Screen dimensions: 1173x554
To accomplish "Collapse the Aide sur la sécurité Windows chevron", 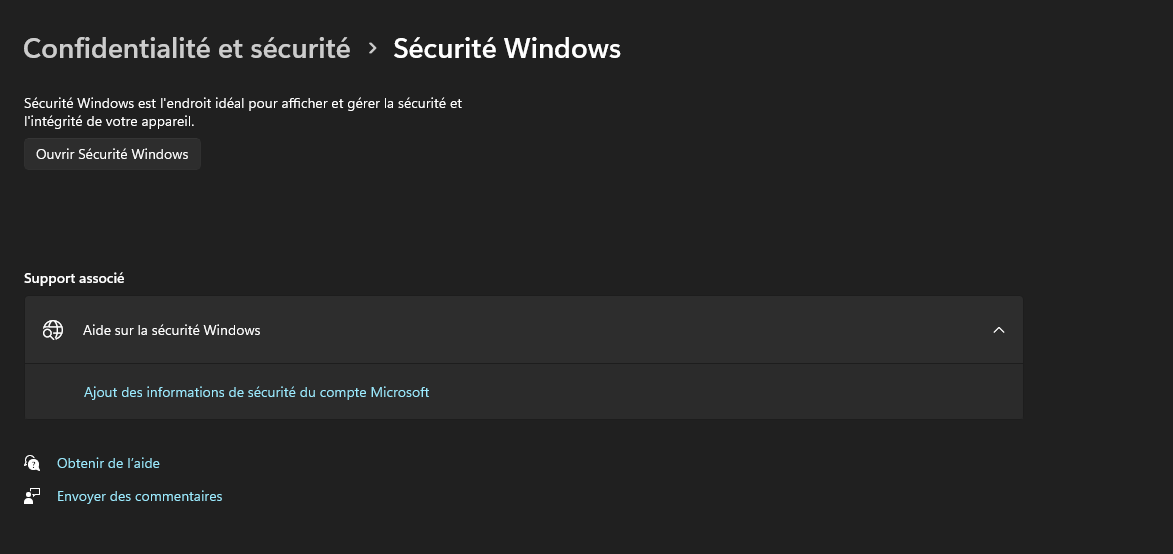I will tap(998, 330).
